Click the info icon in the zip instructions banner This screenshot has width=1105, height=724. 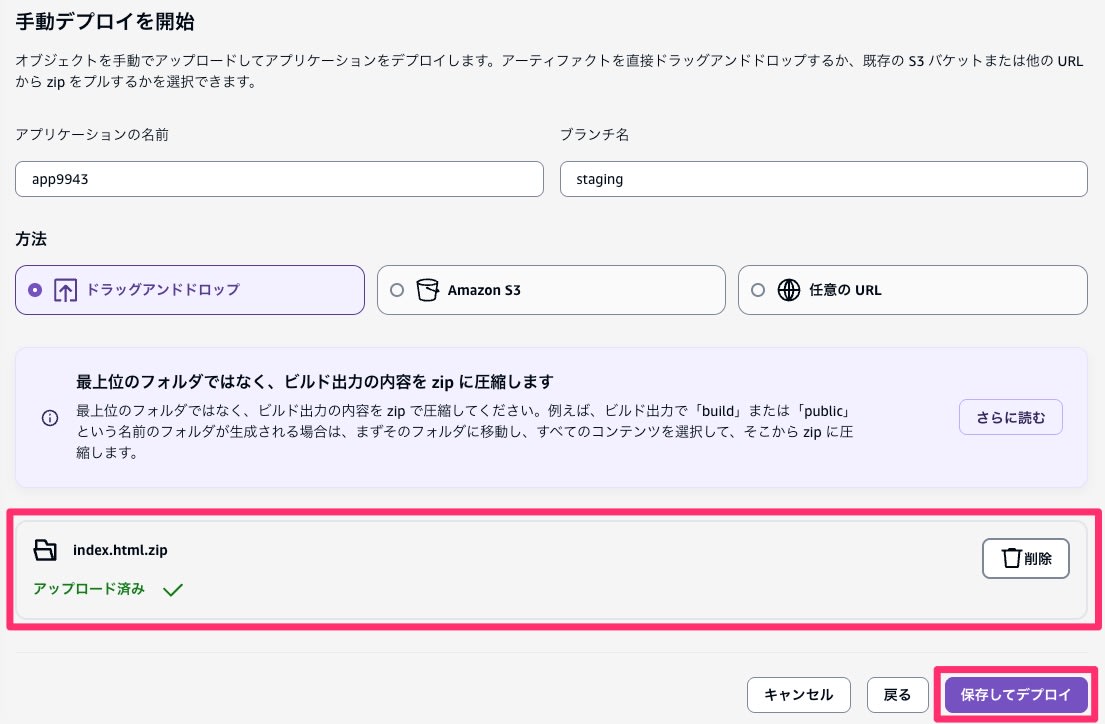(50, 418)
